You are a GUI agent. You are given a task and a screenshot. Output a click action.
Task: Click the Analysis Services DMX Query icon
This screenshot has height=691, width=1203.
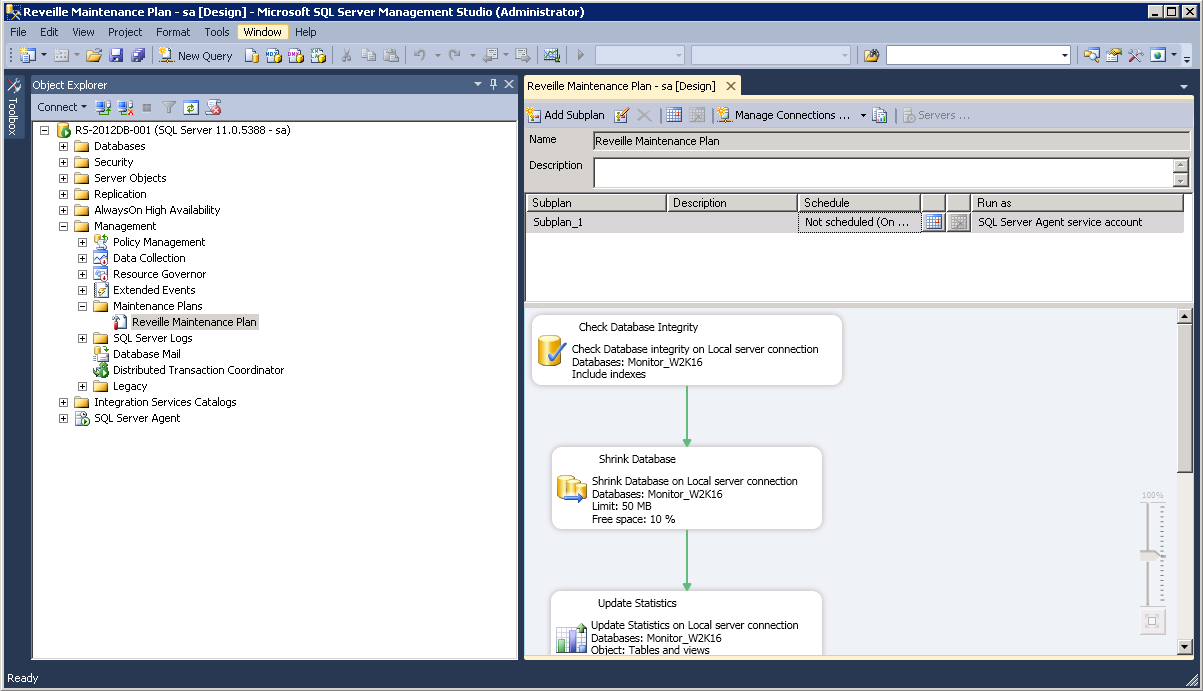[x=296, y=56]
